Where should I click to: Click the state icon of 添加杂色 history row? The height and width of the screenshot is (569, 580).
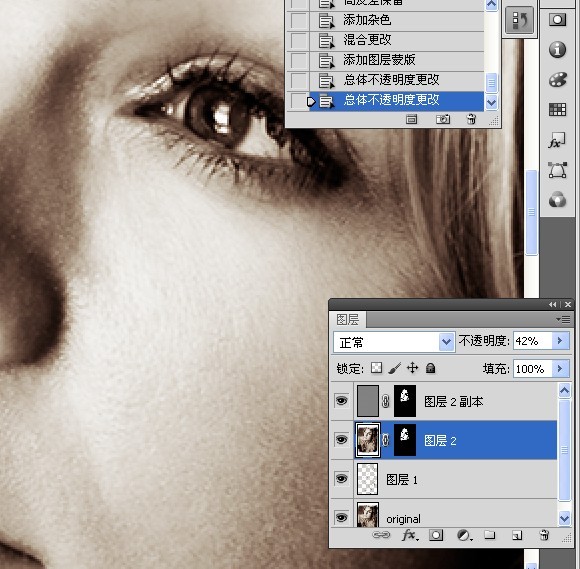point(326,21)
